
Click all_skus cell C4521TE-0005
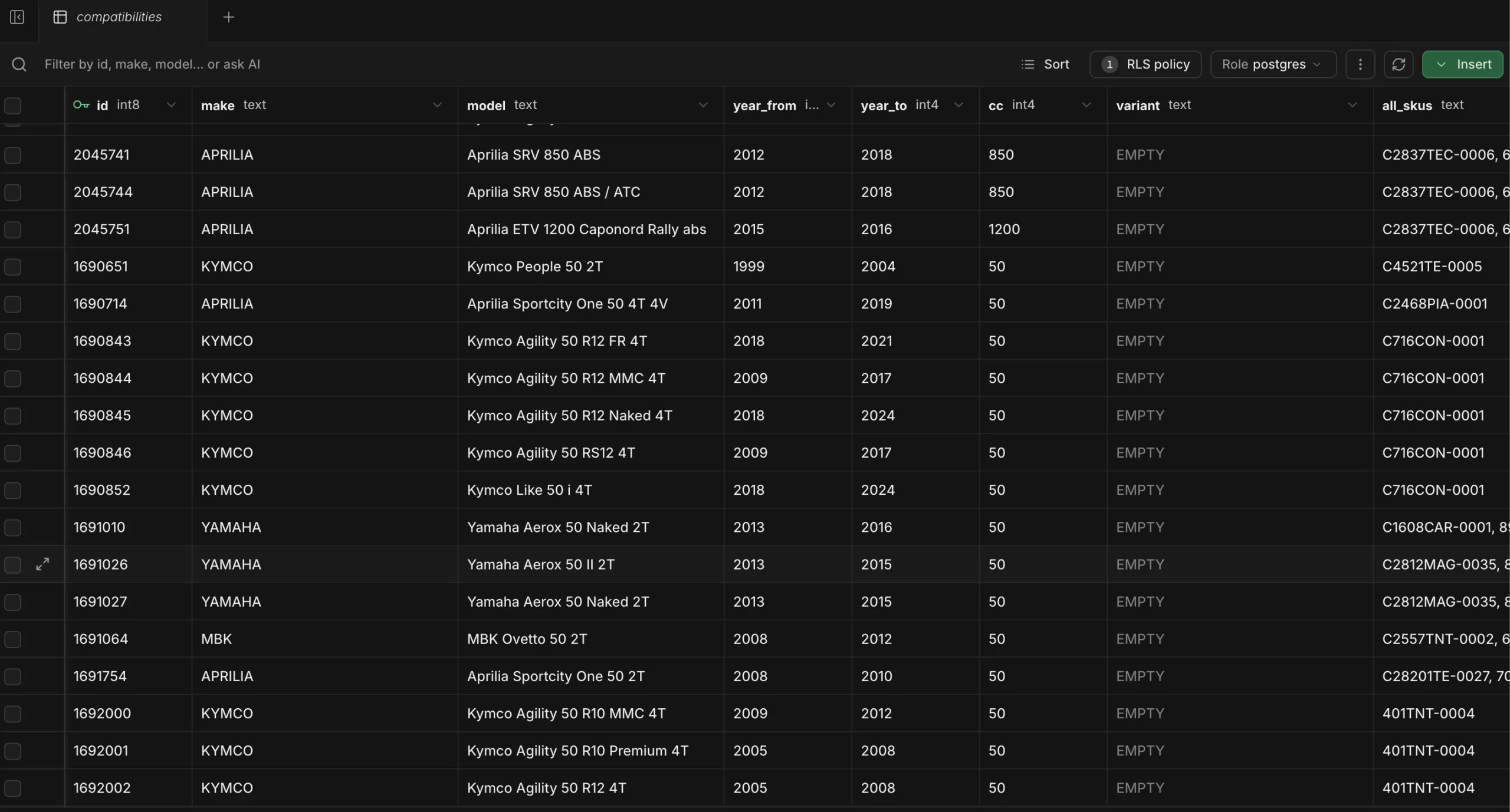[x=1442, y=266]
